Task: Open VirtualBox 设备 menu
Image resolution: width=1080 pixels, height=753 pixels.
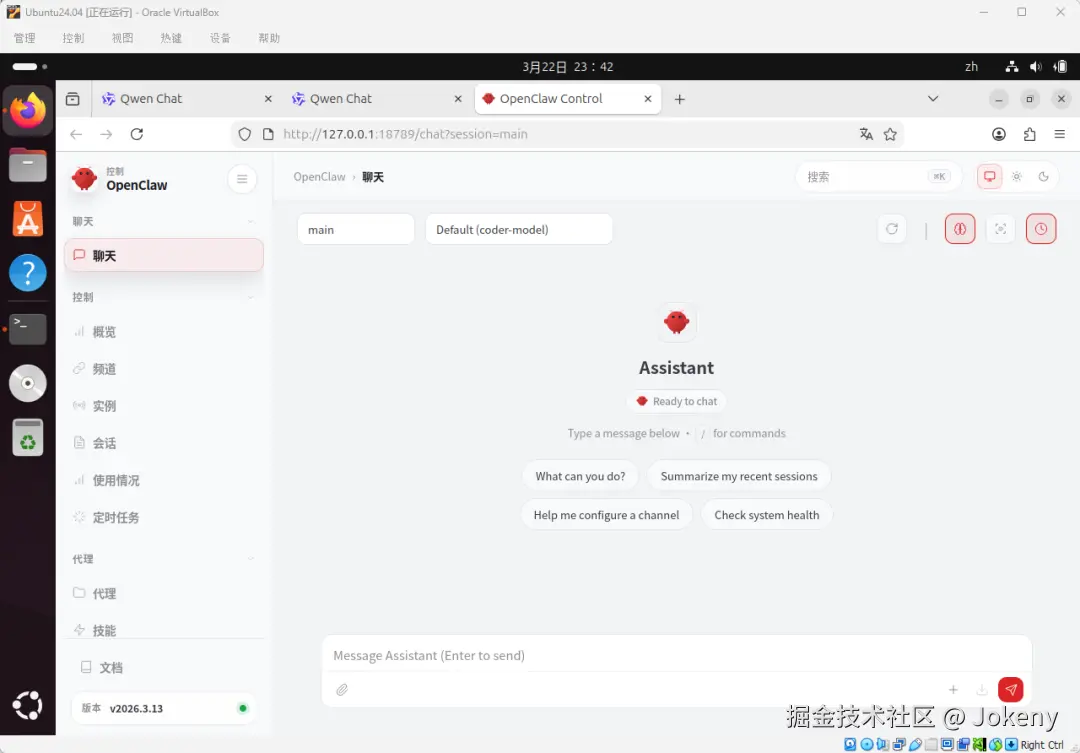Action: 220,38
